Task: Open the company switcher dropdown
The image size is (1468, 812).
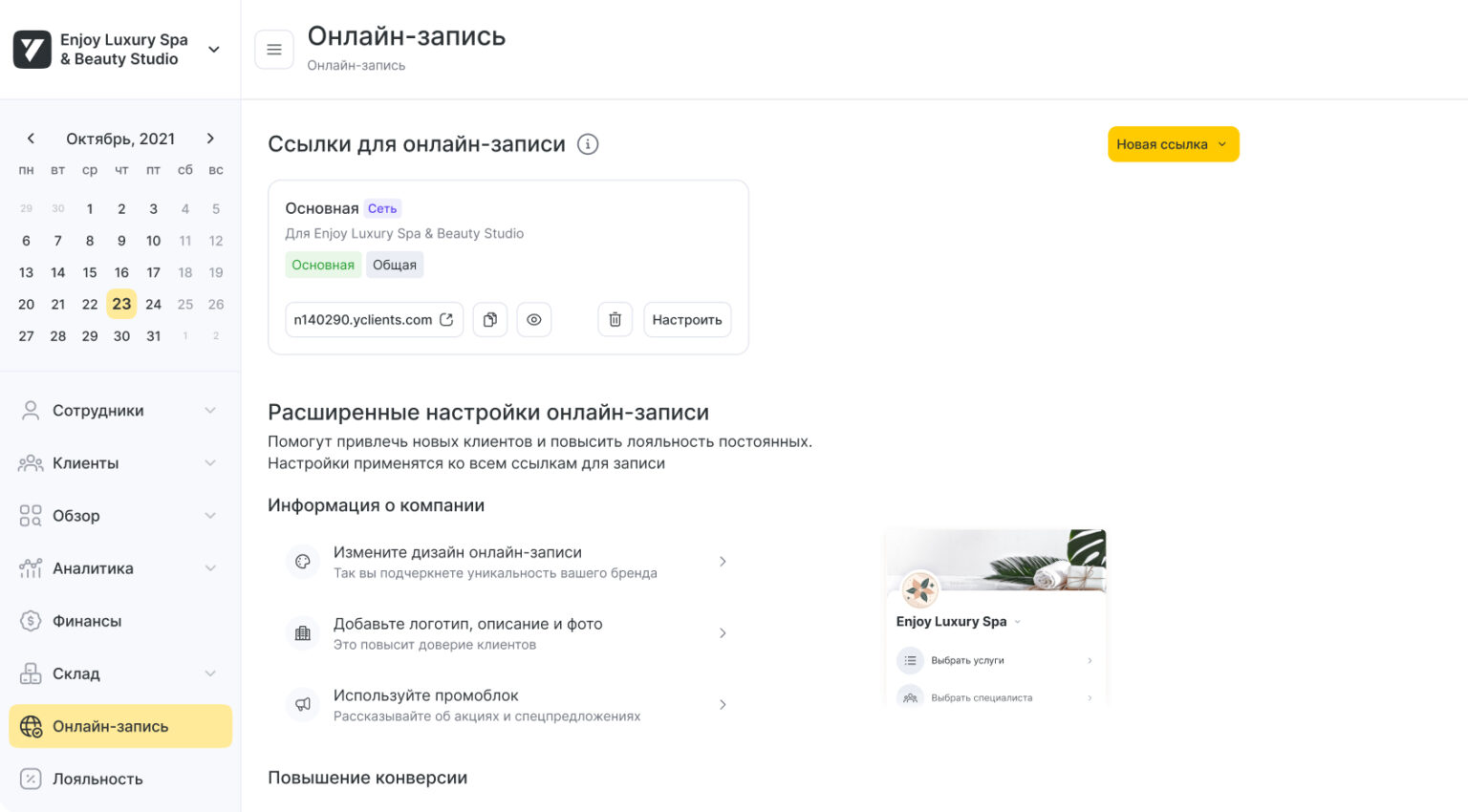Action: click(213, 50)
